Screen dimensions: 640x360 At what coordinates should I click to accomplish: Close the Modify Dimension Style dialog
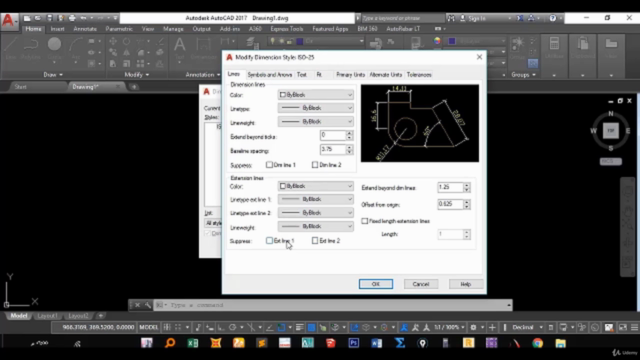[479, 57]
